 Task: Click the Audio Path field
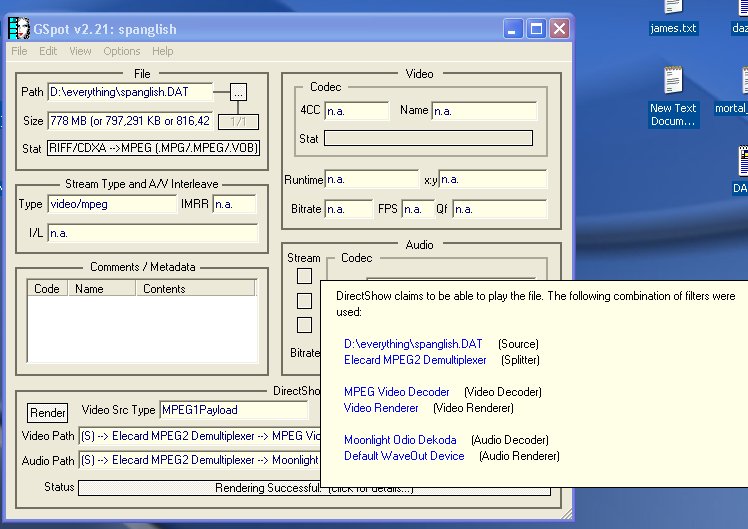point(199,460)
